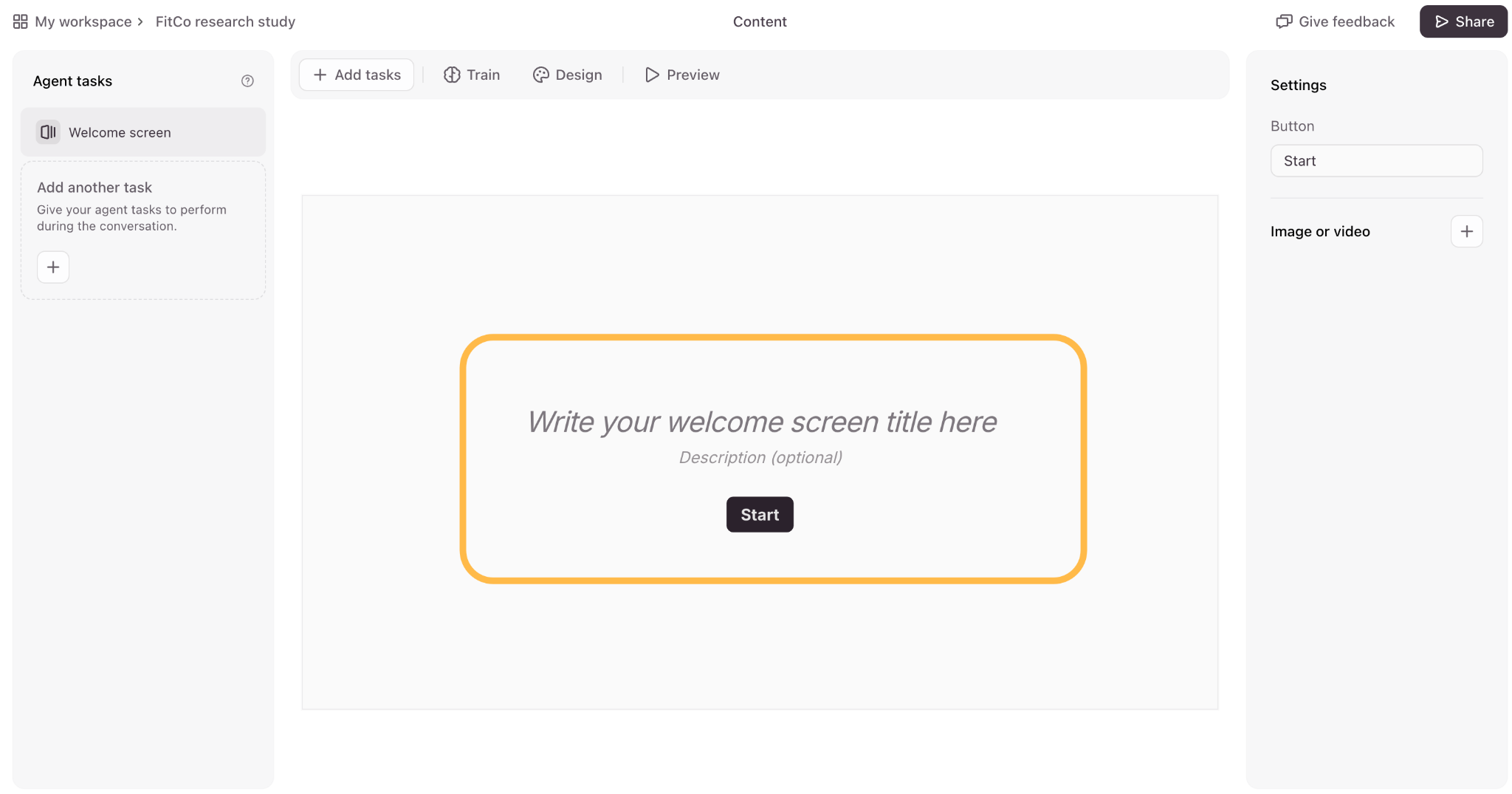Open the My workspace grid icon
Screen dimensions: 1512x794
[21, 21]
